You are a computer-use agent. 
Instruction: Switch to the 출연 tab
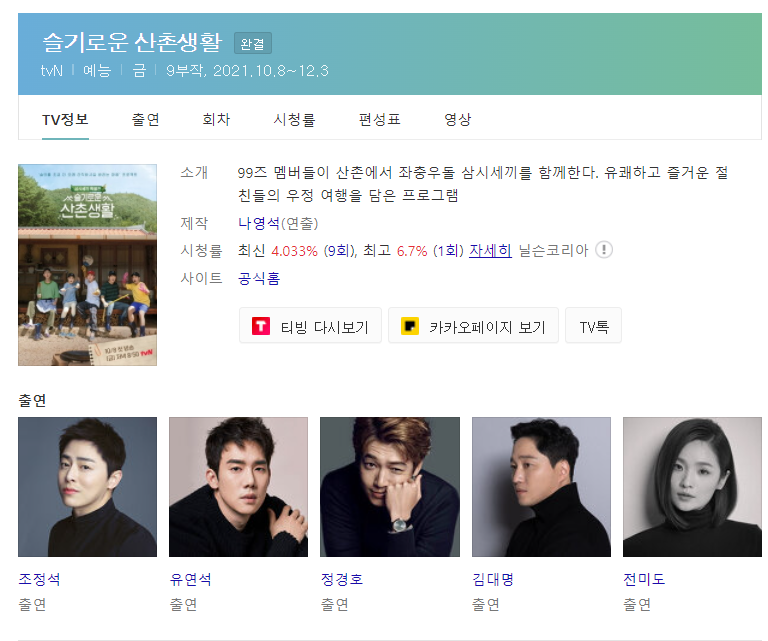pyautogui.click(x=145, y=119)
